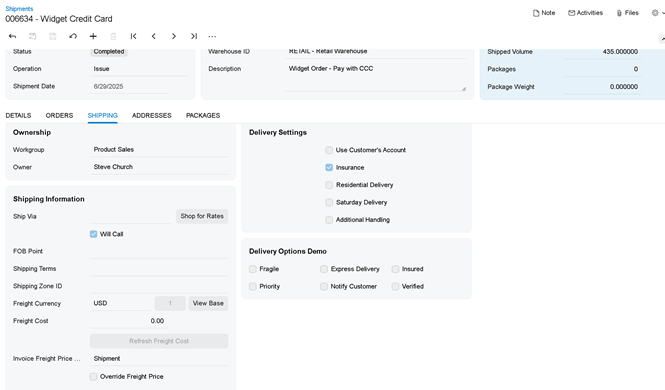Image resolution: width=665 pixels, height=390 pixels.
Task: Add a new shipment with plus icon
Action: click(x=93, y=36)
